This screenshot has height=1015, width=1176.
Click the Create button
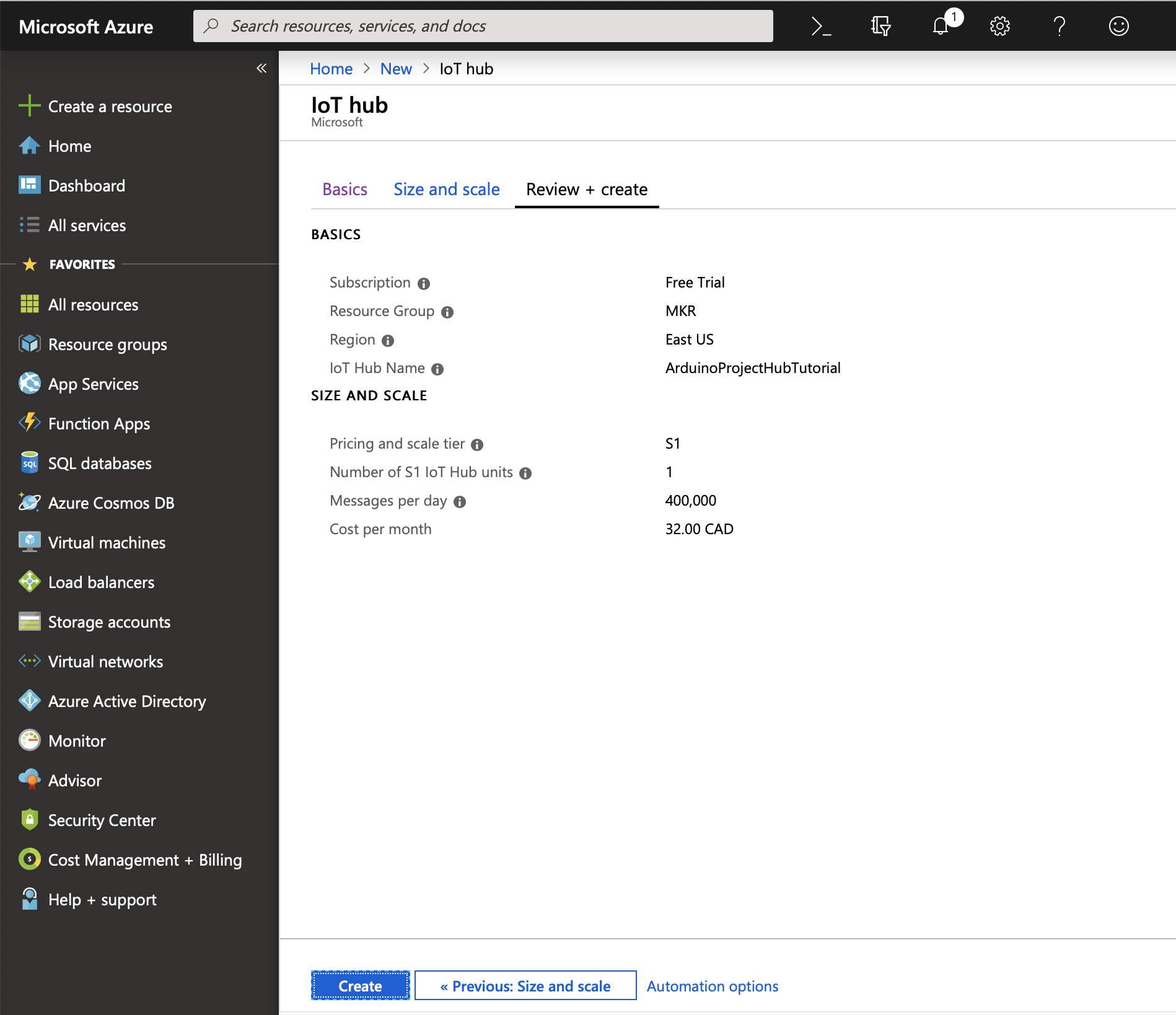(360, 985)
